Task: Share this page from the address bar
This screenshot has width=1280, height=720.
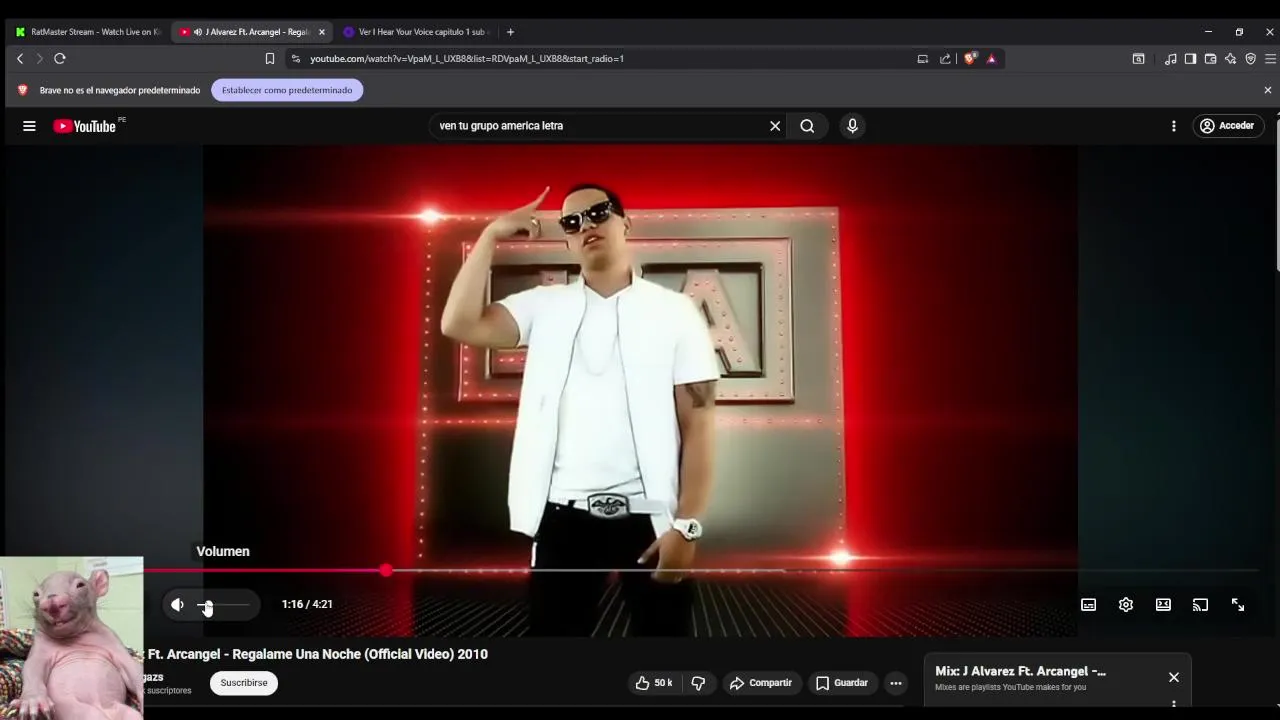Action: (x=945, y=59)
